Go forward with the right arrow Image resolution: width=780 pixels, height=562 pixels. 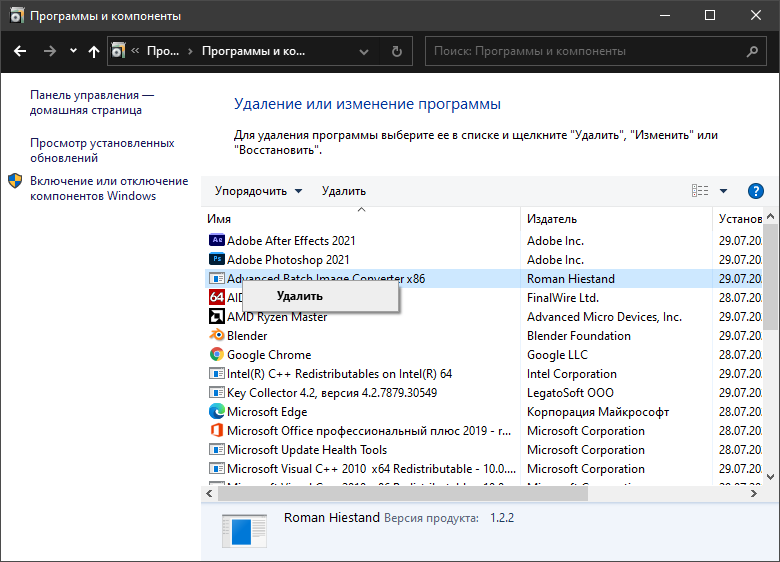[49, 51]
